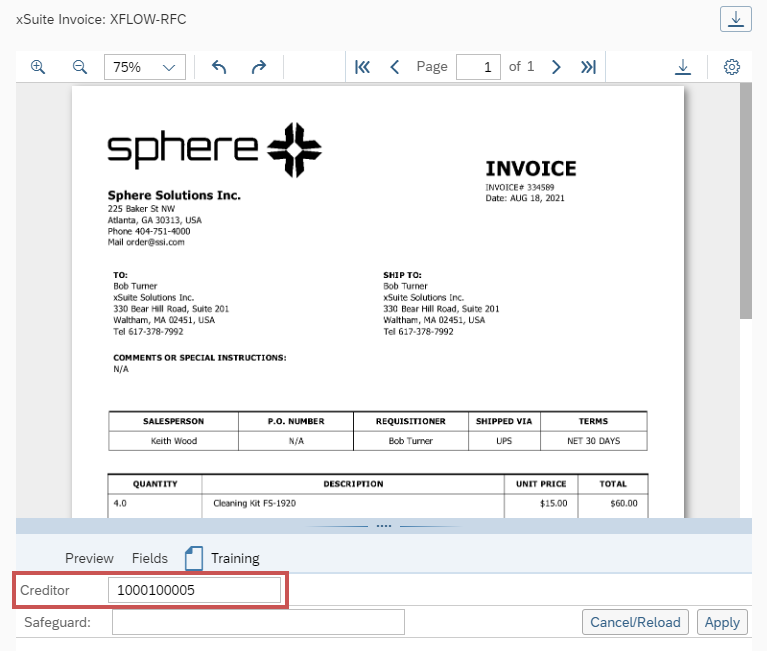Open the Training tab
The width and height of the screenshot is (767, 651).
(235, 558)
